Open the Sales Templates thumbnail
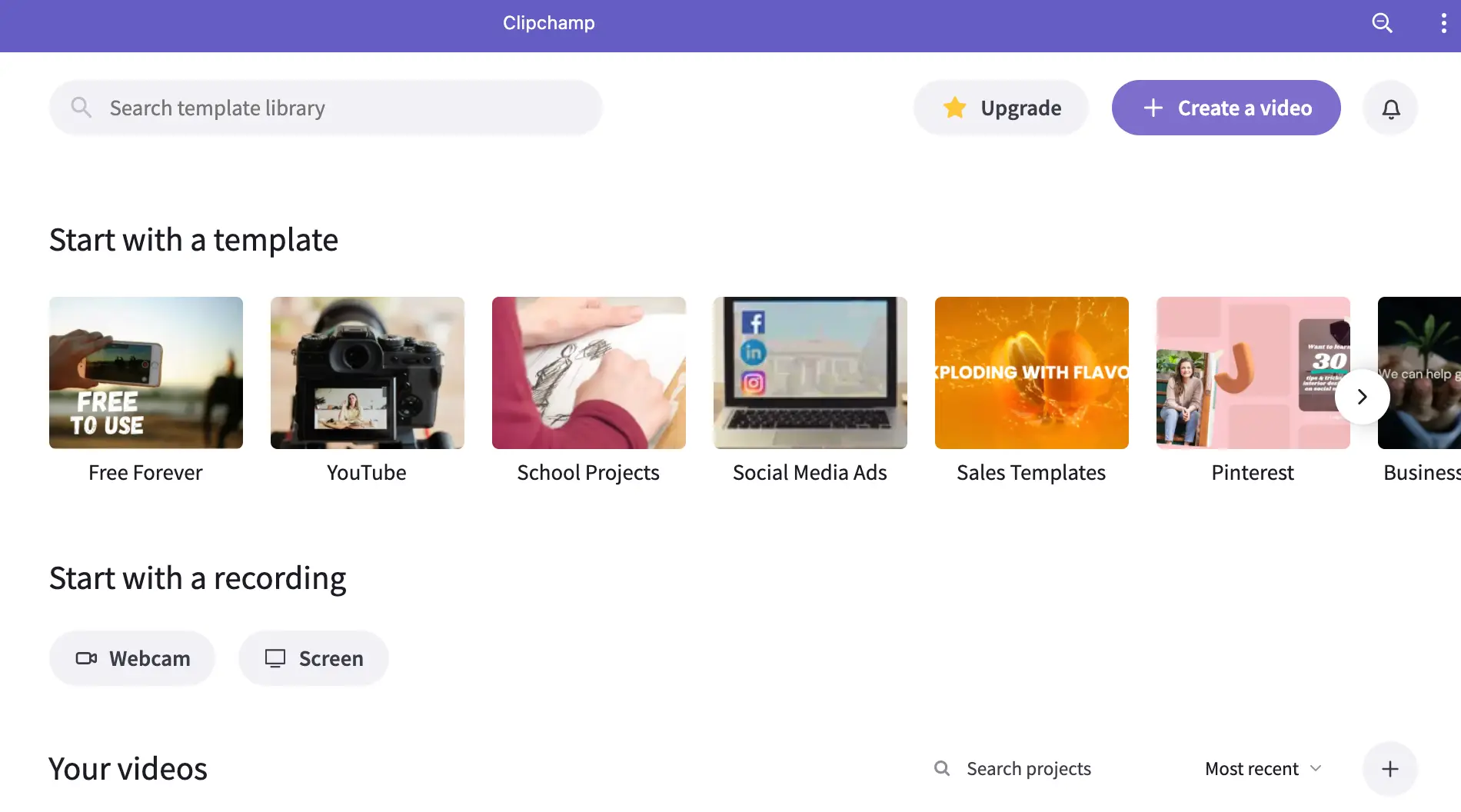1461x812 pixels. pyautogui.click(x=1032, y=373)
